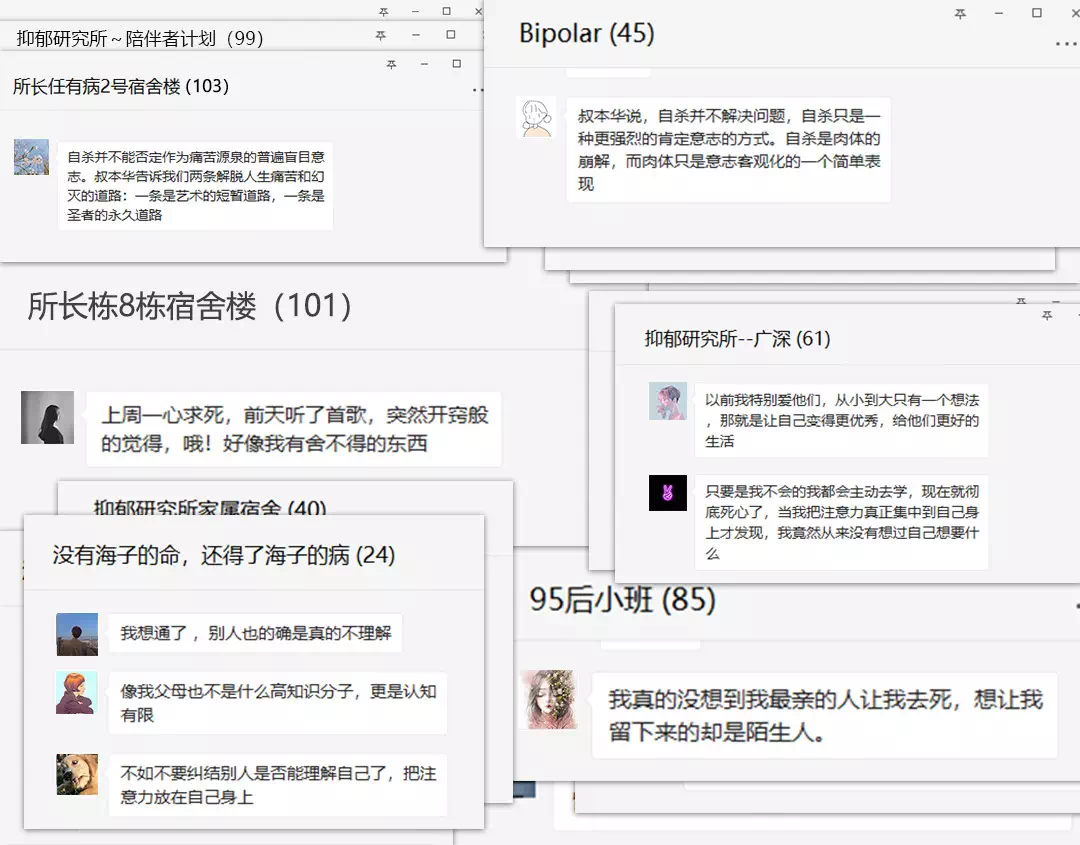
Task: Open more options in Bipolar (45) window
Action: 1067,44
